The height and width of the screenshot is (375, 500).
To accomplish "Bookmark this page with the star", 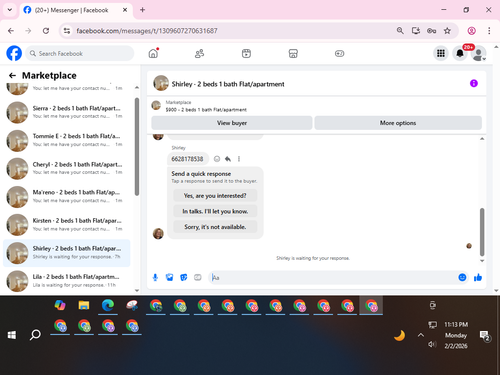I will pos(447,31).
